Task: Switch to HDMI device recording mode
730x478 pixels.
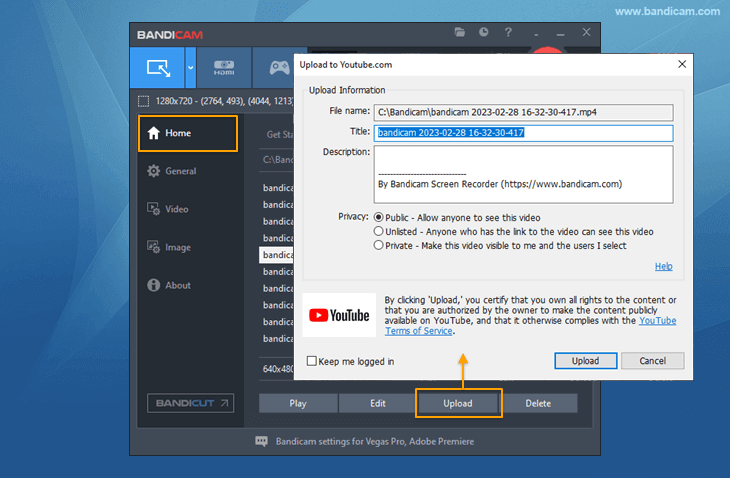Action: [224, 68]
